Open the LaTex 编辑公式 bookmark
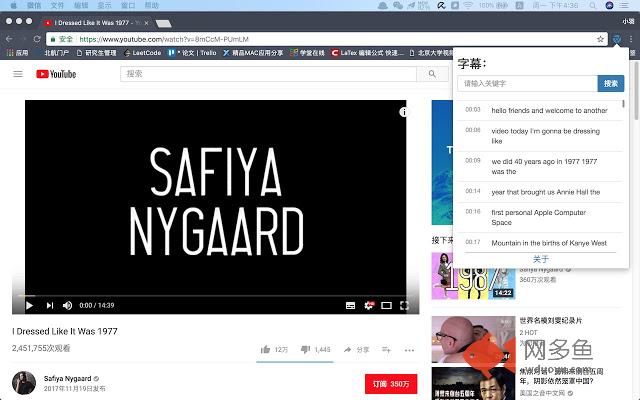640x400 pixels. click(x=367, y=53)
